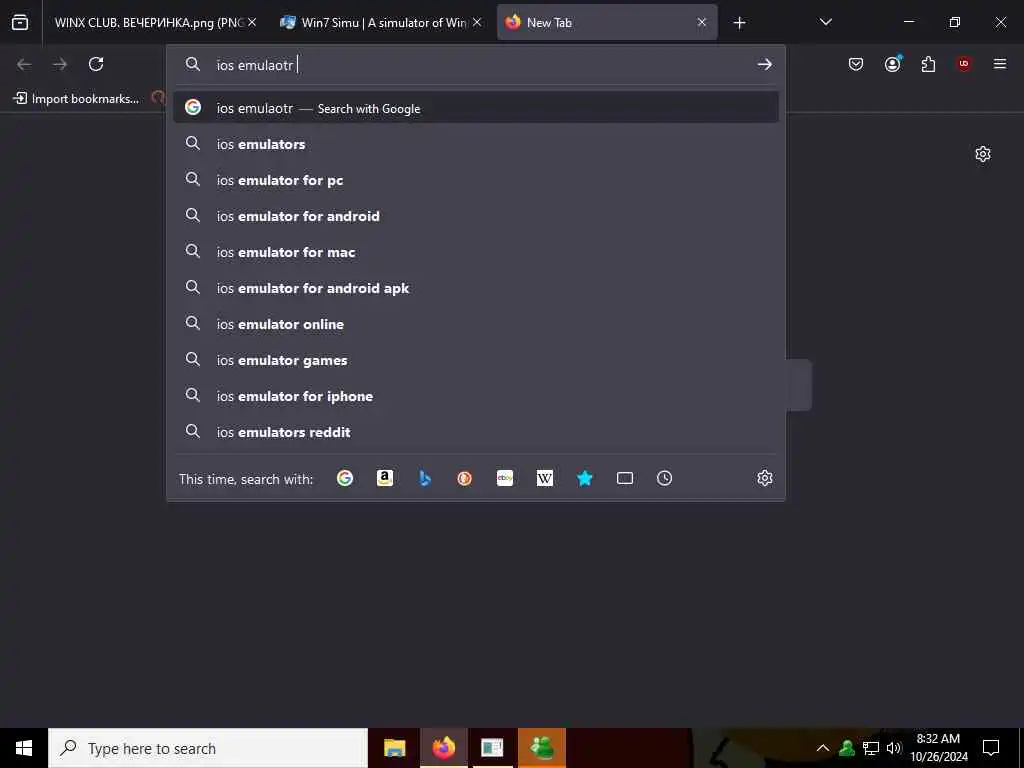Open a new tab with plus button

[x=739, y=23]
